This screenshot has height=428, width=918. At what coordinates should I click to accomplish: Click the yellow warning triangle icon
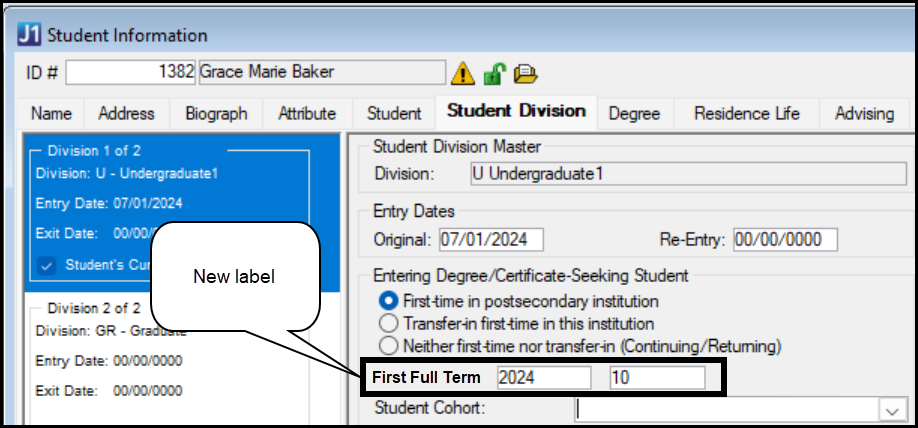[x=463, y=73]
